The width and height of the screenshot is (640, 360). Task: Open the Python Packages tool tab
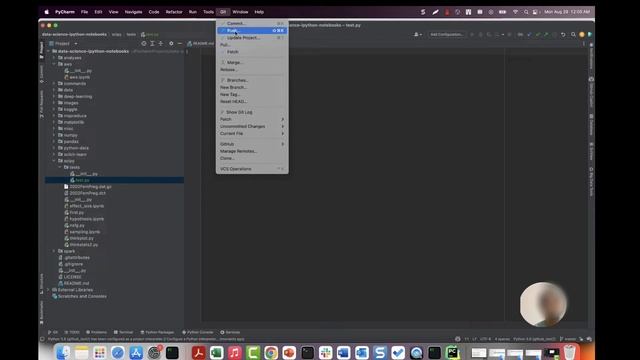[x=157, y=332]
